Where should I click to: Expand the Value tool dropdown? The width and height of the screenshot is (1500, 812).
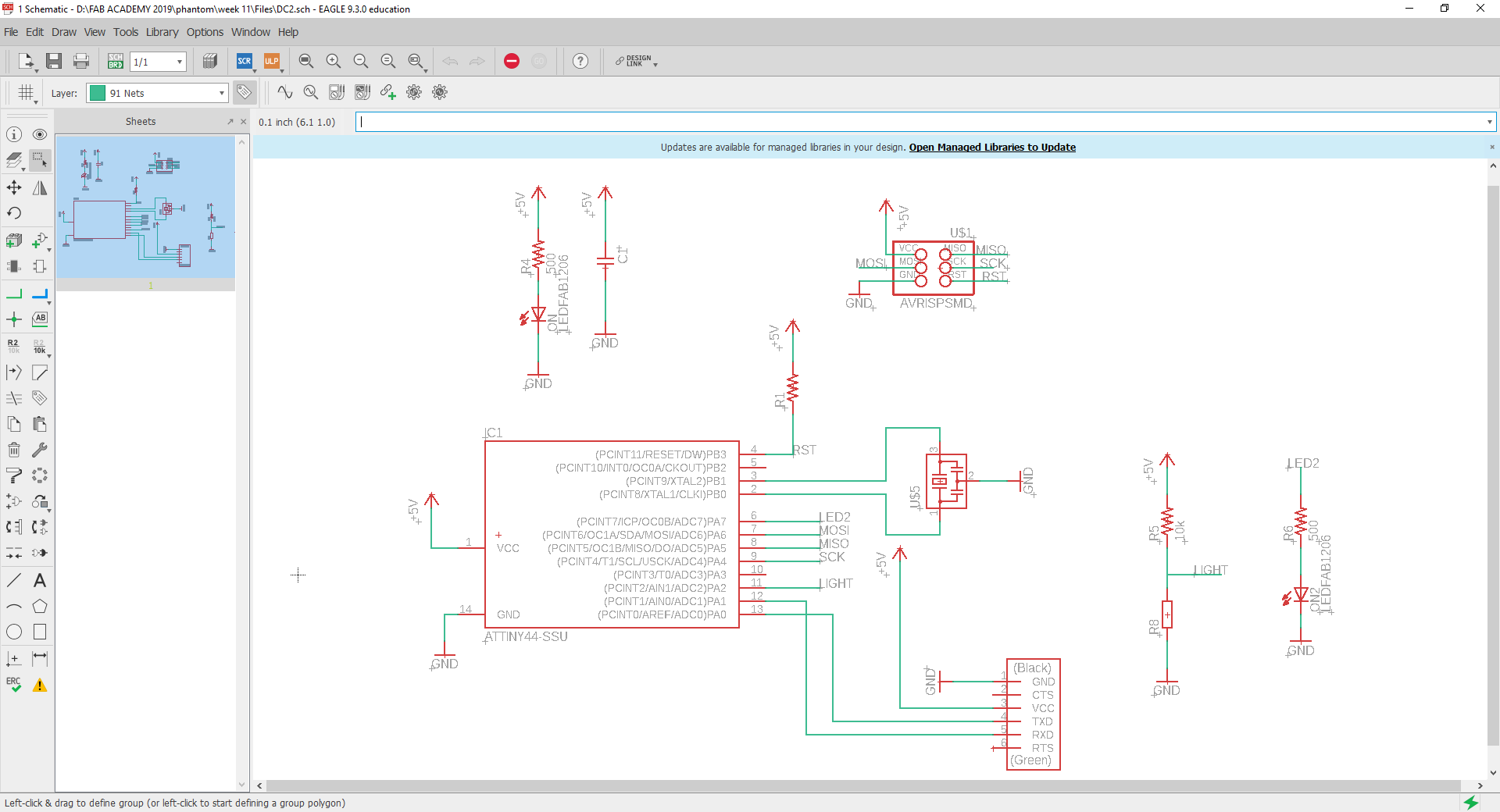click(x=49, y=354)
